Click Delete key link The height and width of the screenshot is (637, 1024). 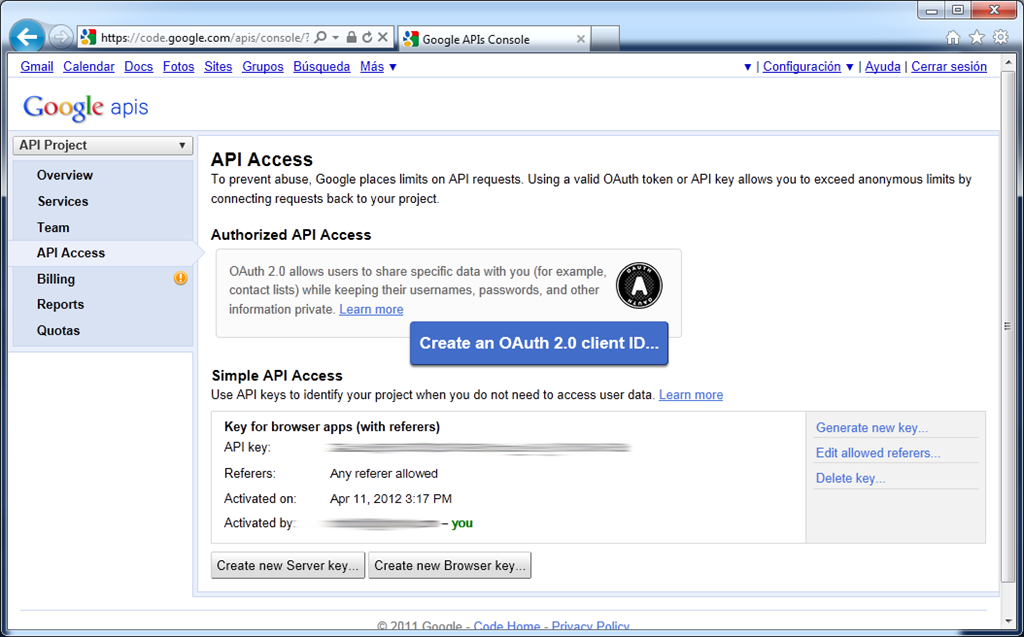click(850, 478)
